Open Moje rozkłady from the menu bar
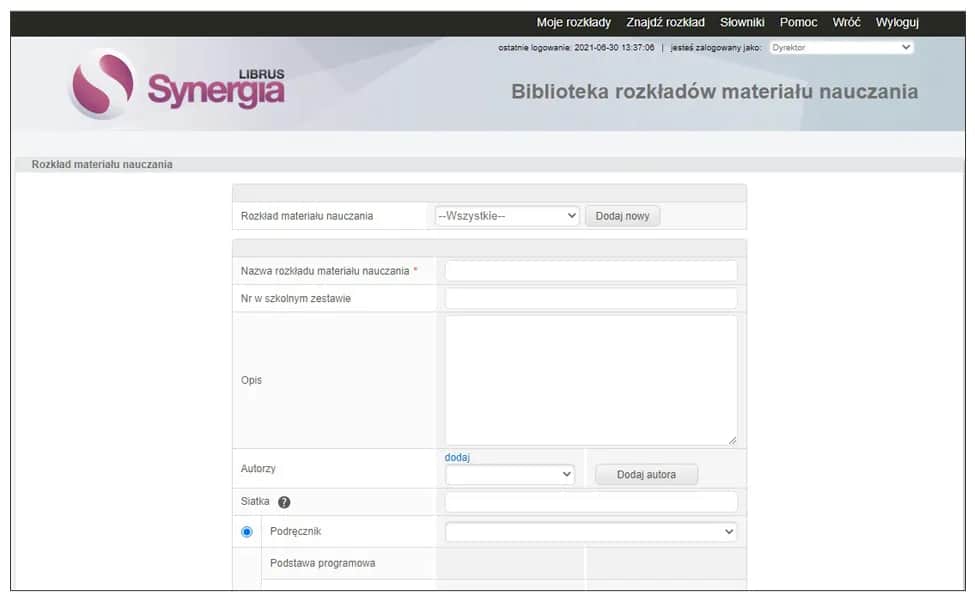Viewport: 975px width, 605px height. click(x=573, y=21)
